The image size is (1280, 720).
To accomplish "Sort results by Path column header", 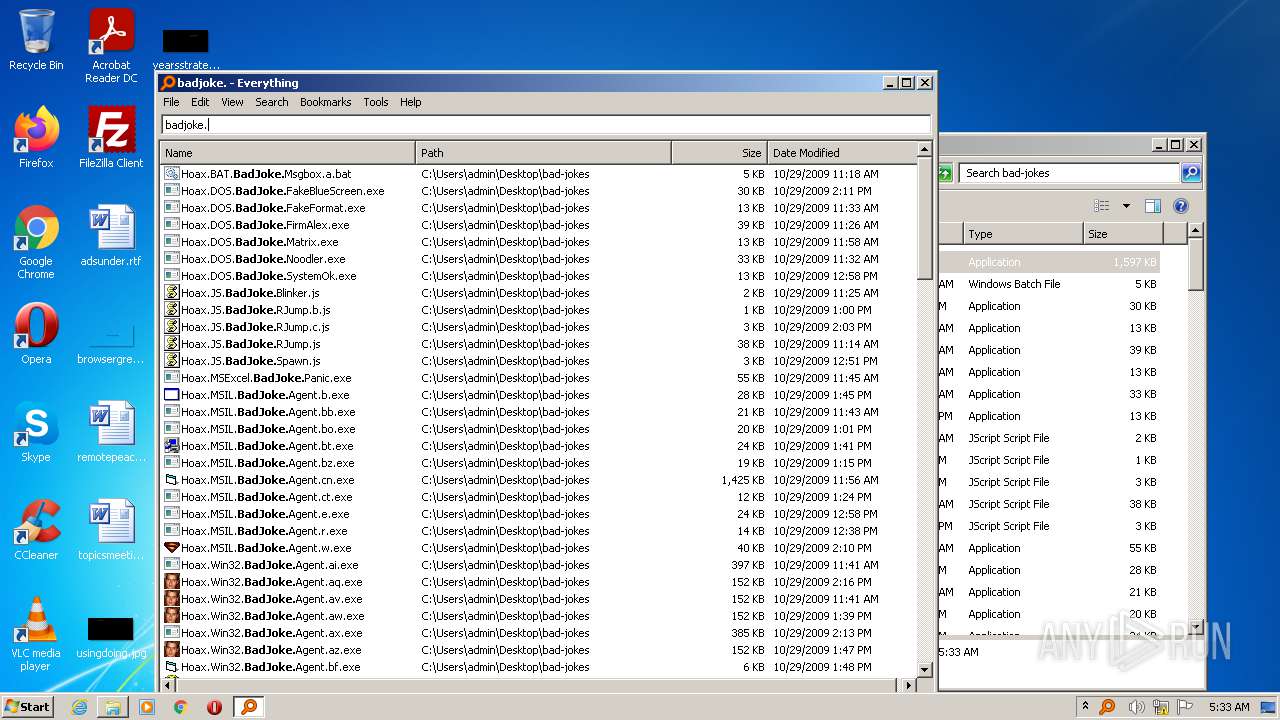I will tap(543, 153).
